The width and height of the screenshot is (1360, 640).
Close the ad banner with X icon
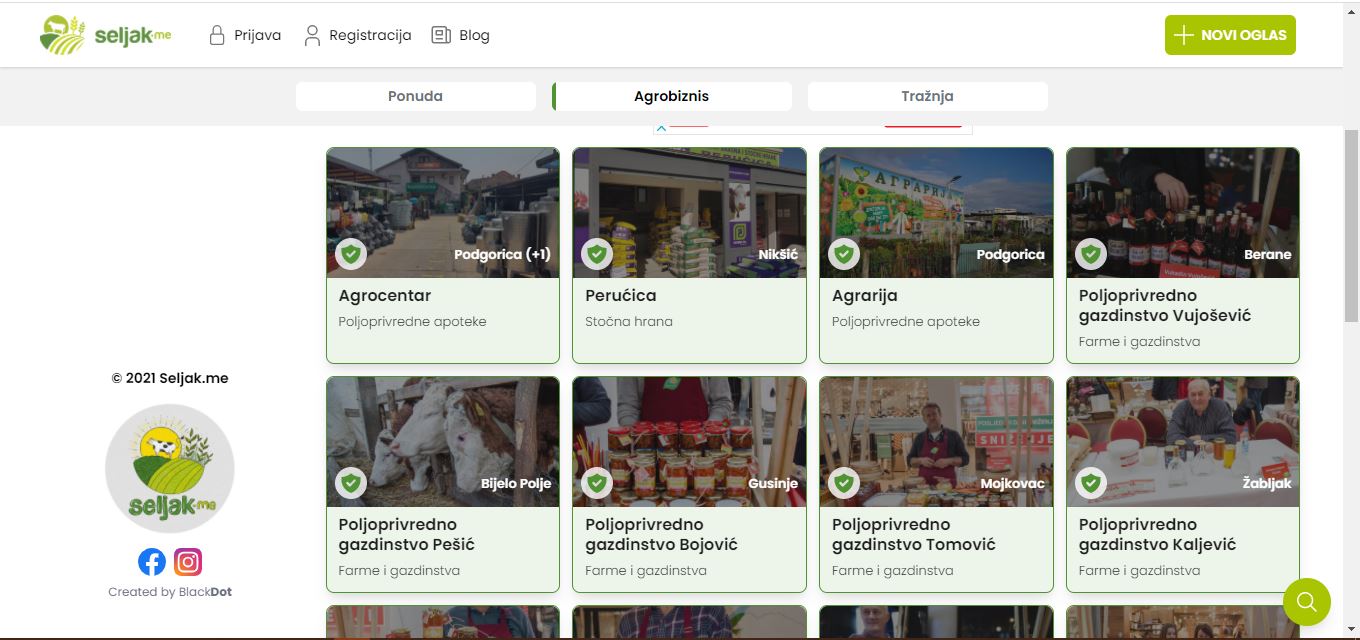pos(661,128)
